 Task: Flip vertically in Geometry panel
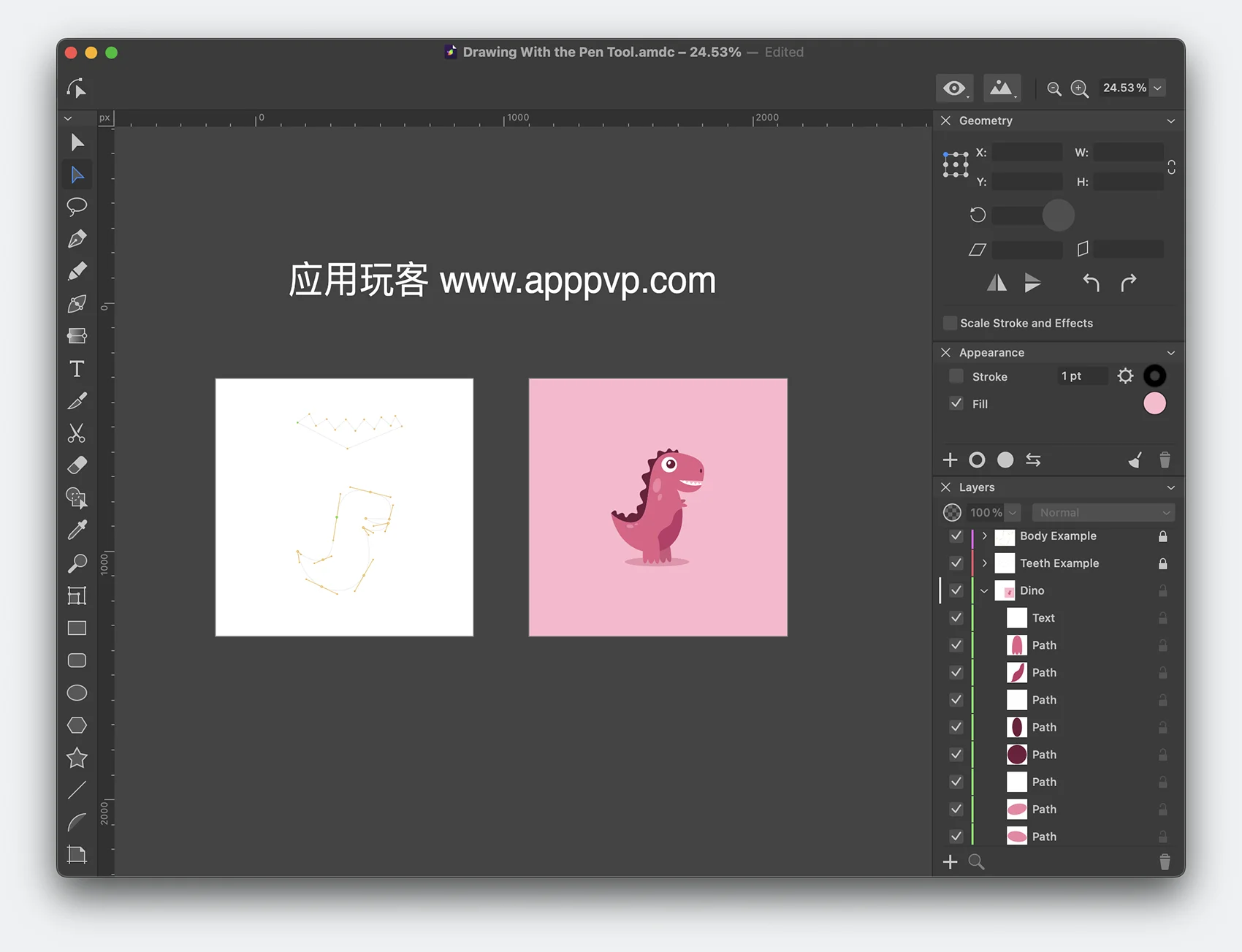[x=1032, y=283]
